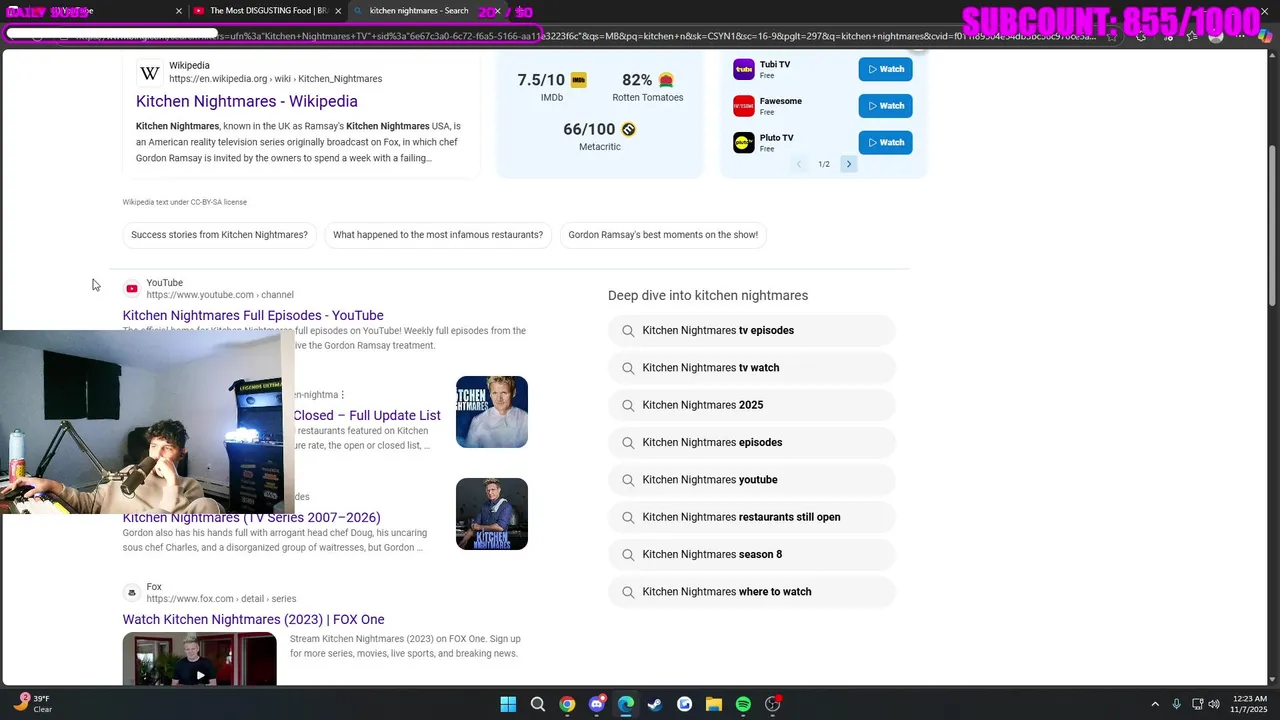1280x720 pixels.
Task: Switch to Microsoft Edge in taskbar
Action: pyautogui.click(x=626, y=704)
